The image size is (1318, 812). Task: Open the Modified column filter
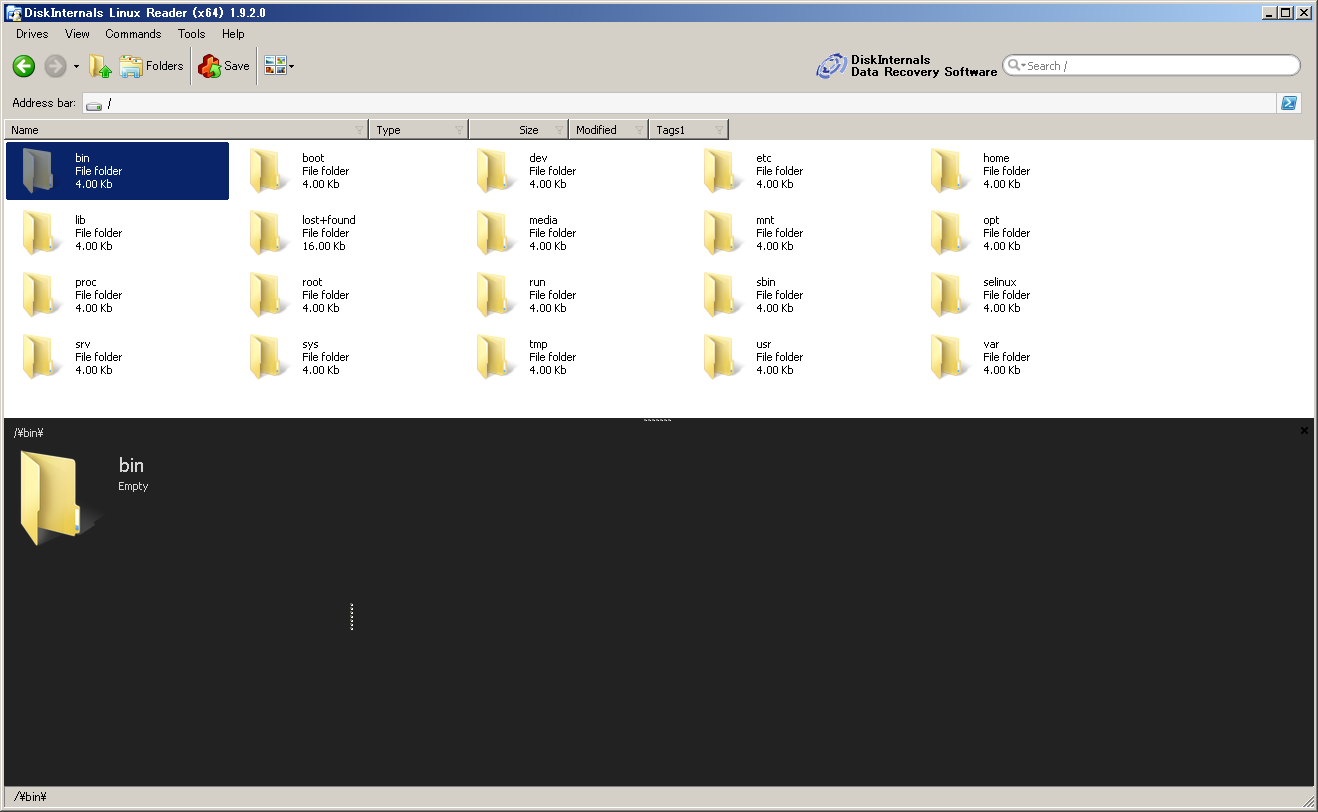click(640, 130)
